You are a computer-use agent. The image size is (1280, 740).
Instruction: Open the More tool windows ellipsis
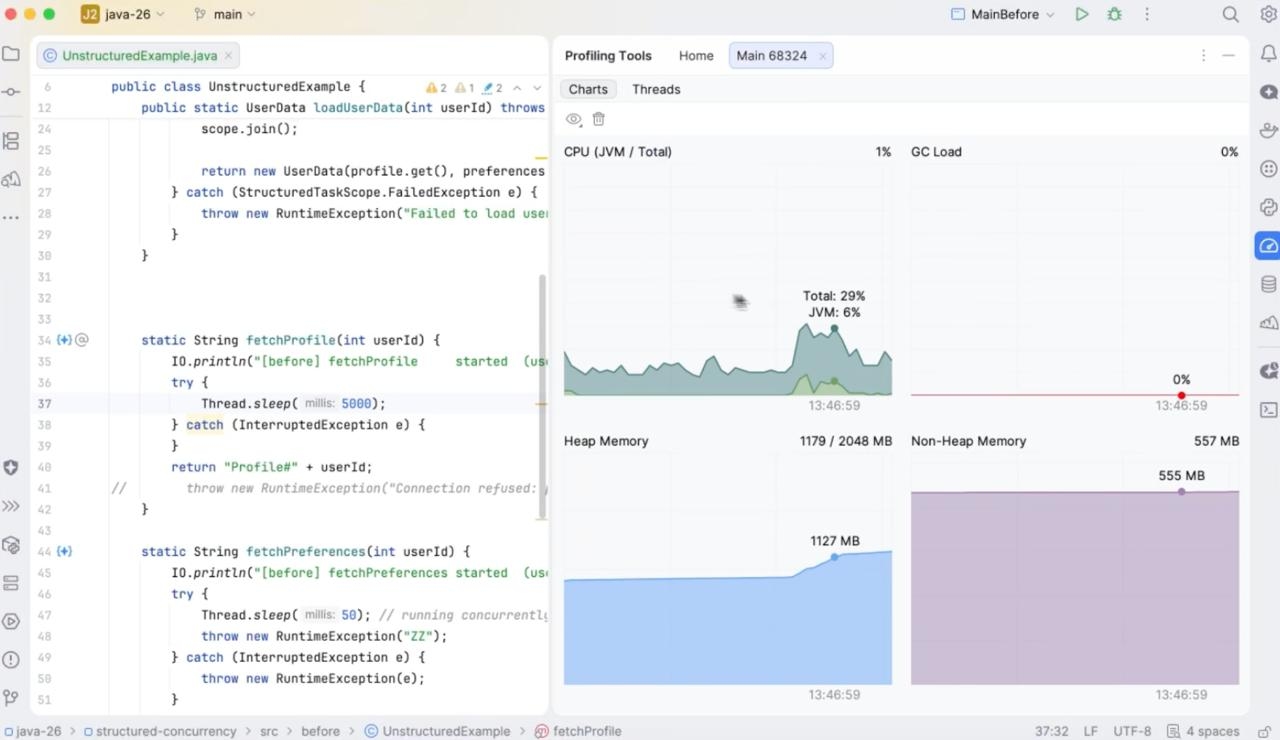(11, 217)
